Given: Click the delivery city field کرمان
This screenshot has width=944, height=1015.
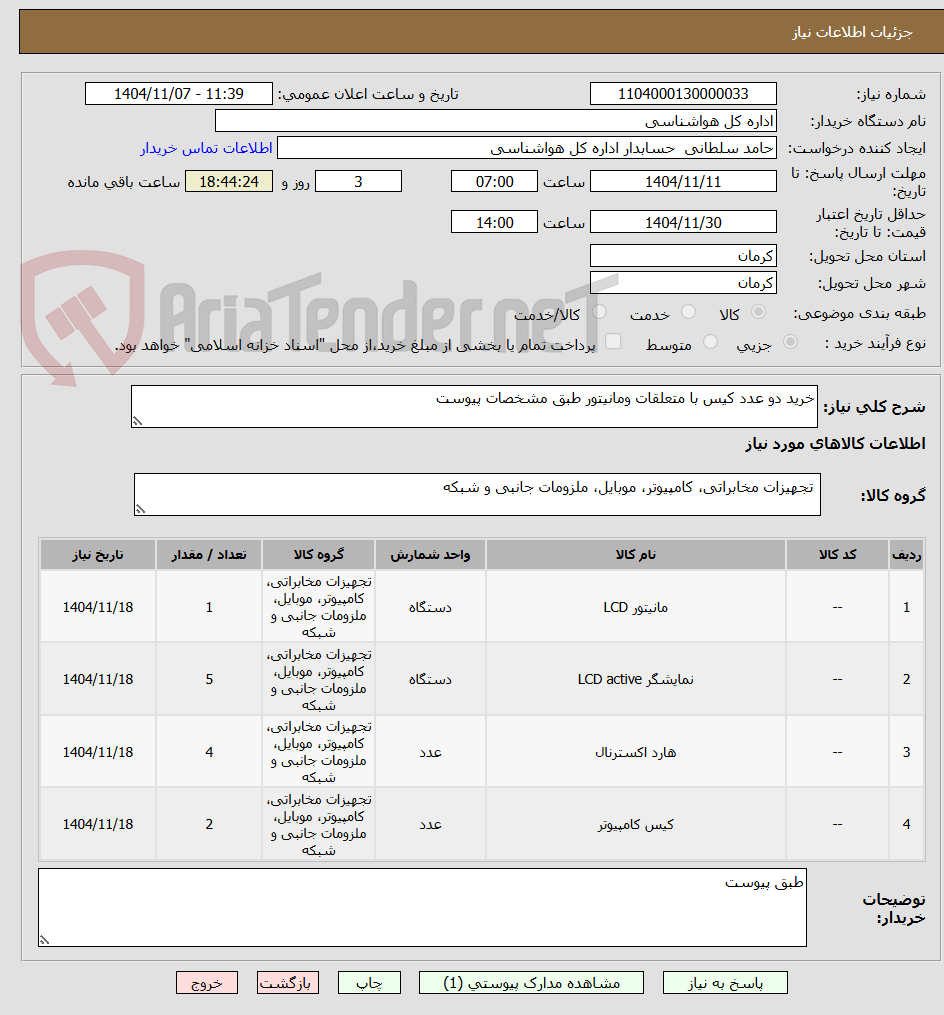Looking at the screenshot, I should click(x=683, y=283).
